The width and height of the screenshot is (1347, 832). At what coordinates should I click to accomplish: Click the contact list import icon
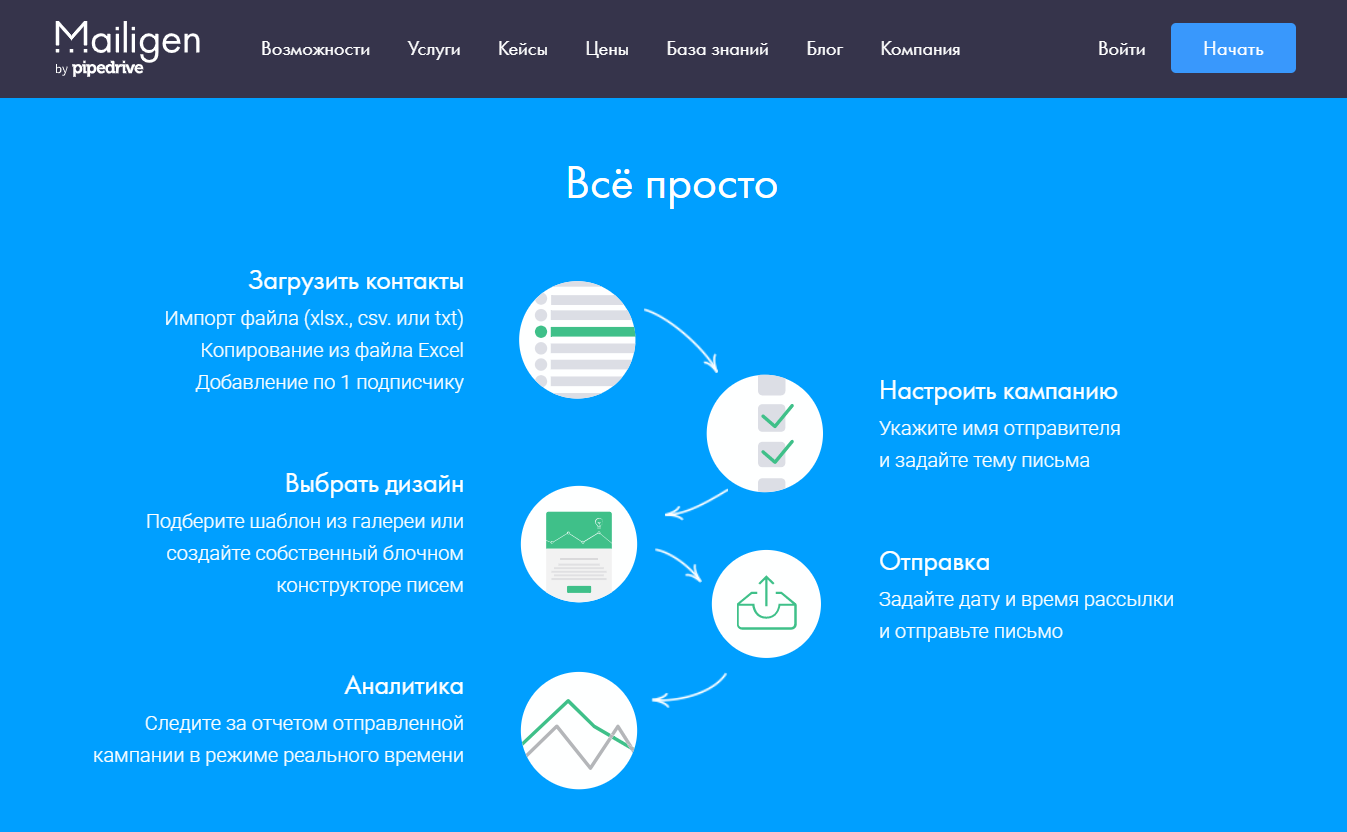coord(577,340)
